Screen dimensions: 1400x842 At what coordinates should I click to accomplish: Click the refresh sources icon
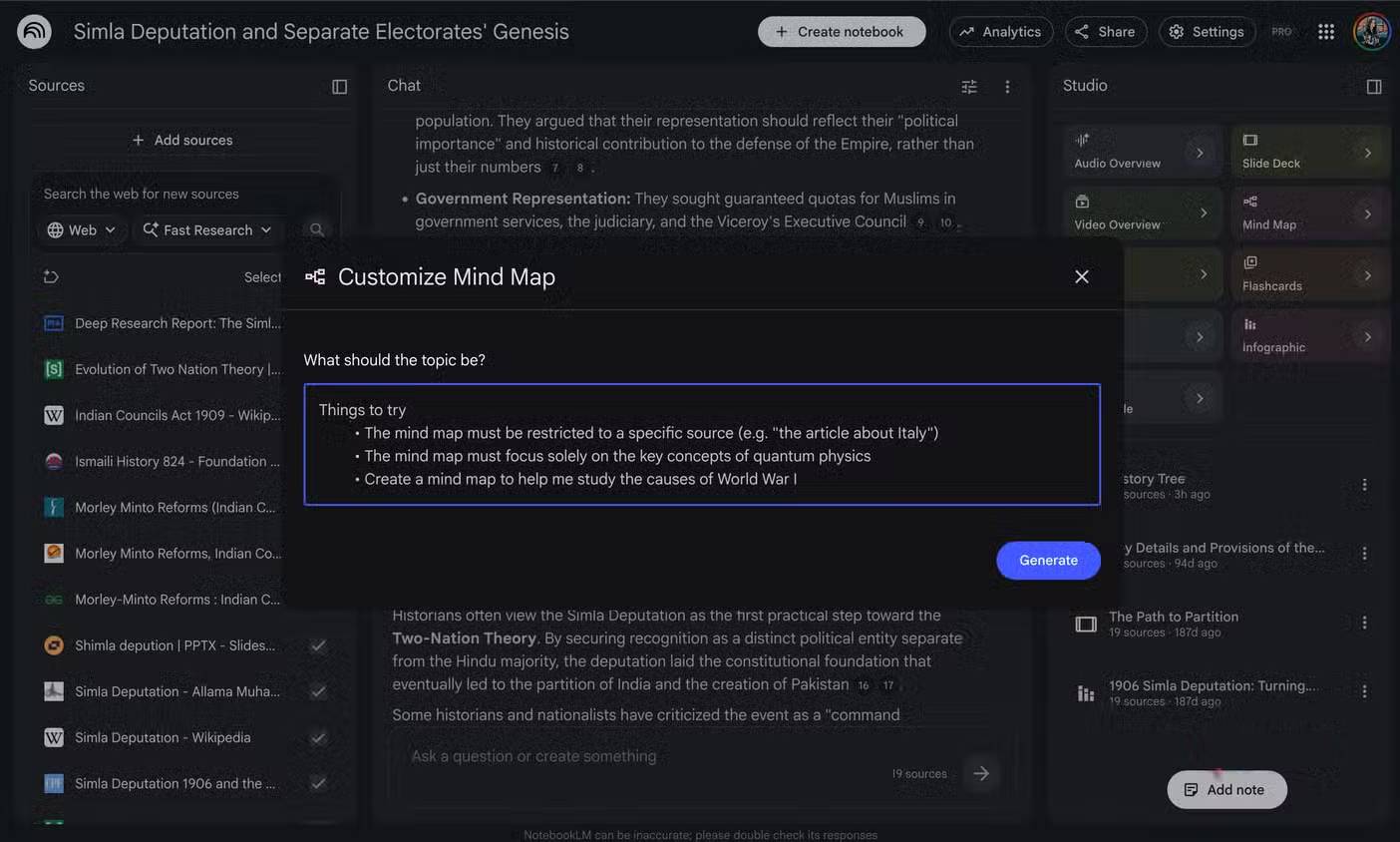(x=52, y=276)
